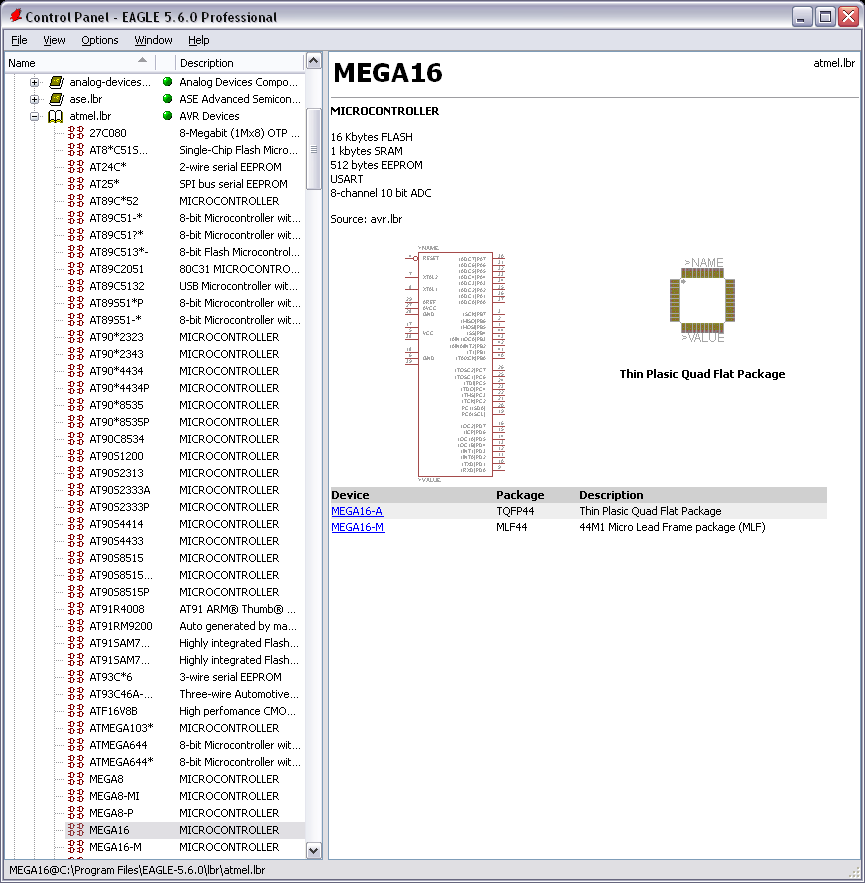Click the device icon beside AT91R4008
The height and width of the screenshot is (883, 865).
tap(75, 609)
